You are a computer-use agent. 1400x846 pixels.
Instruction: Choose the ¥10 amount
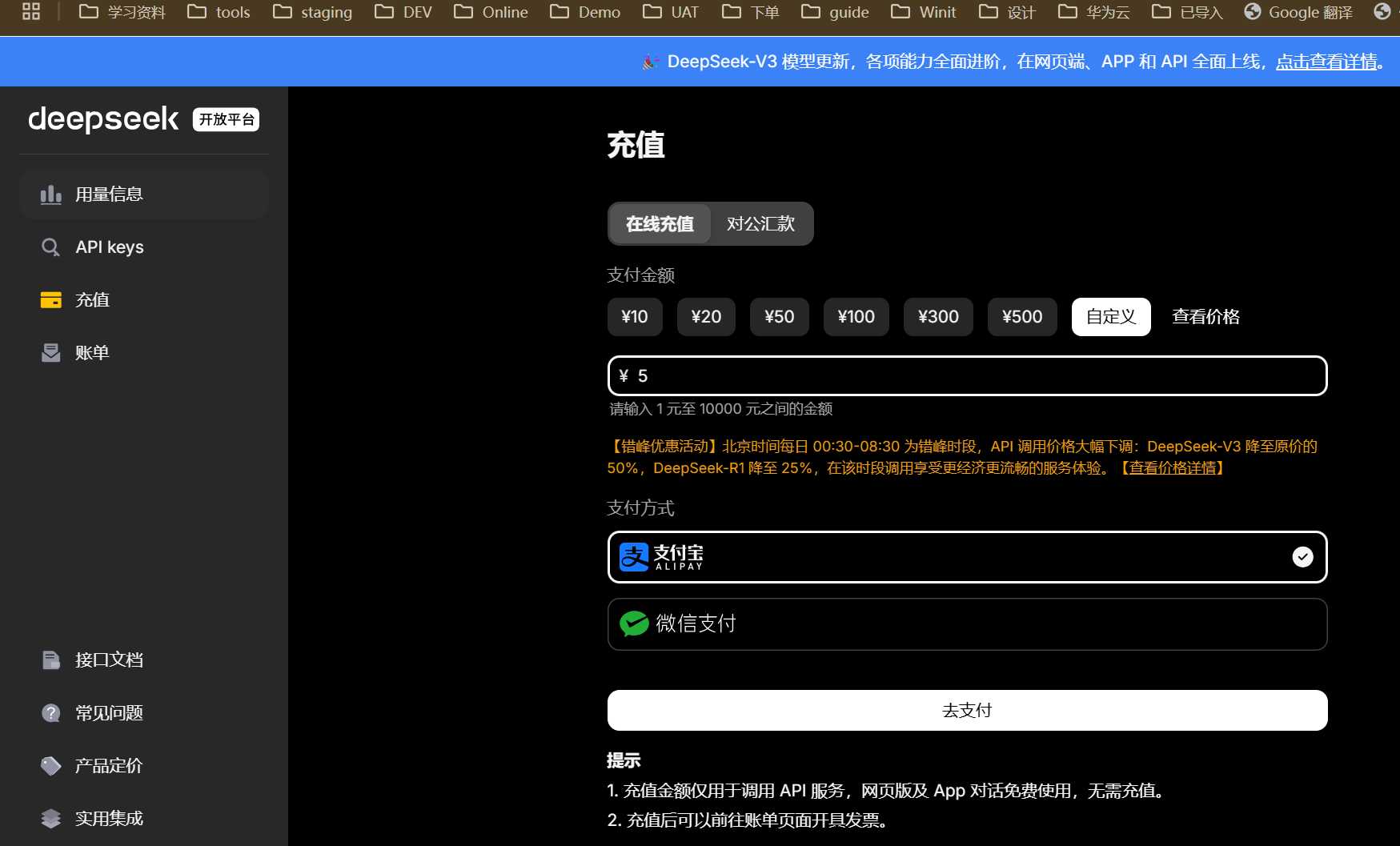tap(635, 317)
